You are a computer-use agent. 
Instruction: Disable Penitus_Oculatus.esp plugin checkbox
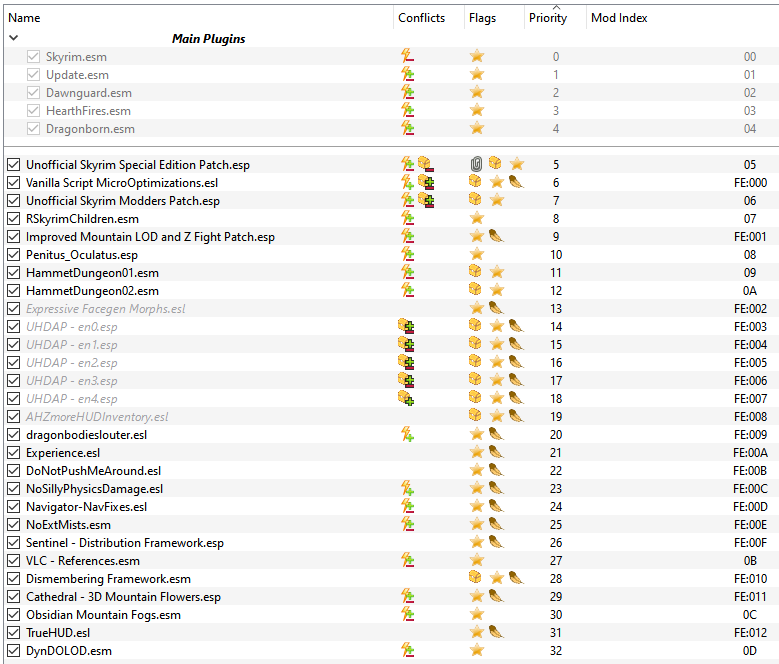(14, 255)
